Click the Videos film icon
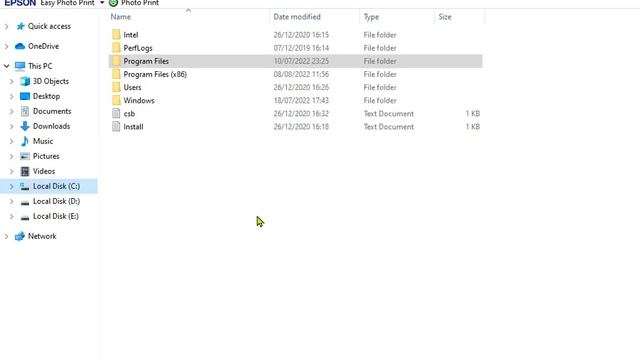Screen dimensions: 640x360 pos(25,171)
